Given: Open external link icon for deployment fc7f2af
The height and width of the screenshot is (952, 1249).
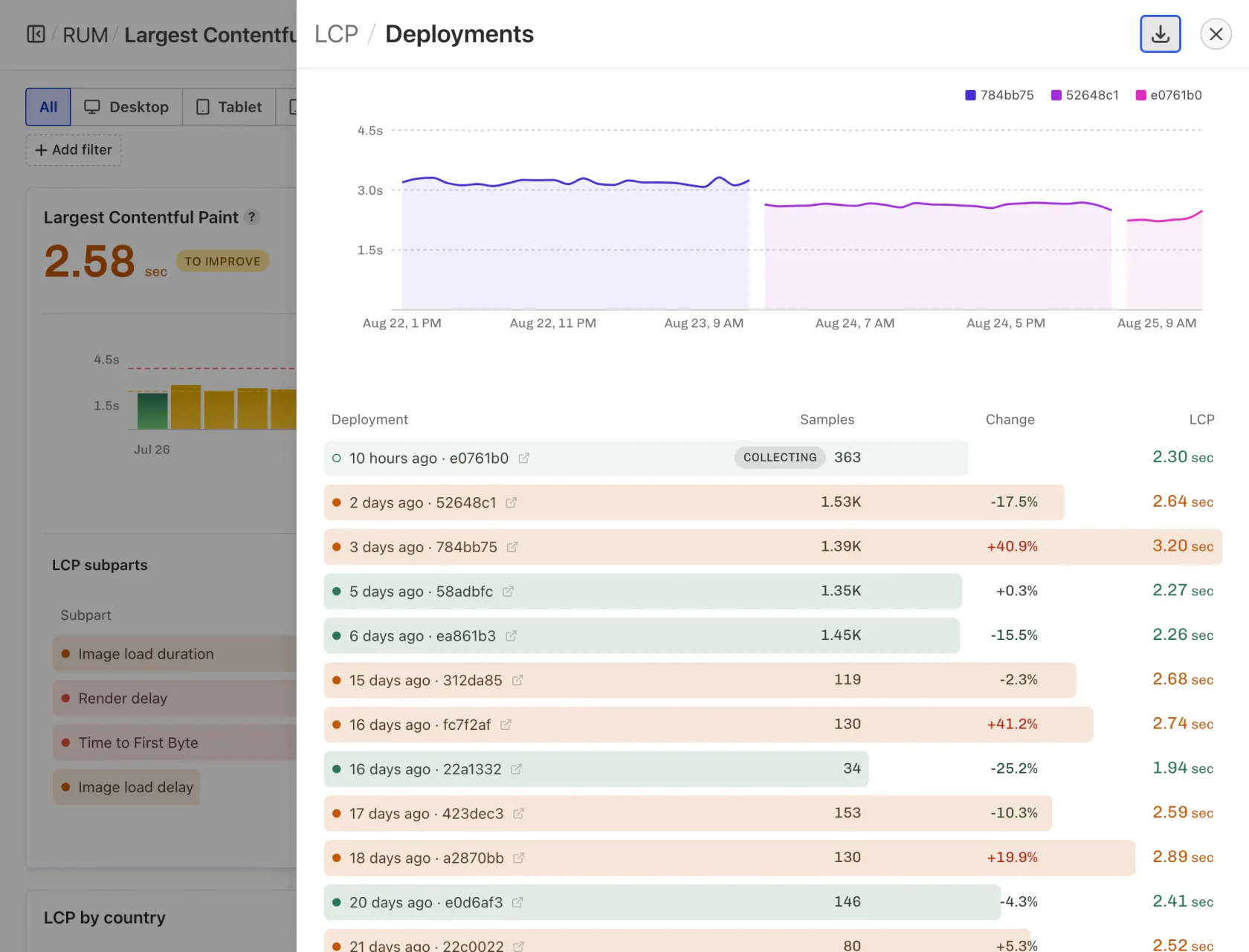Looking at the screenshot, I should pos(506,725).
